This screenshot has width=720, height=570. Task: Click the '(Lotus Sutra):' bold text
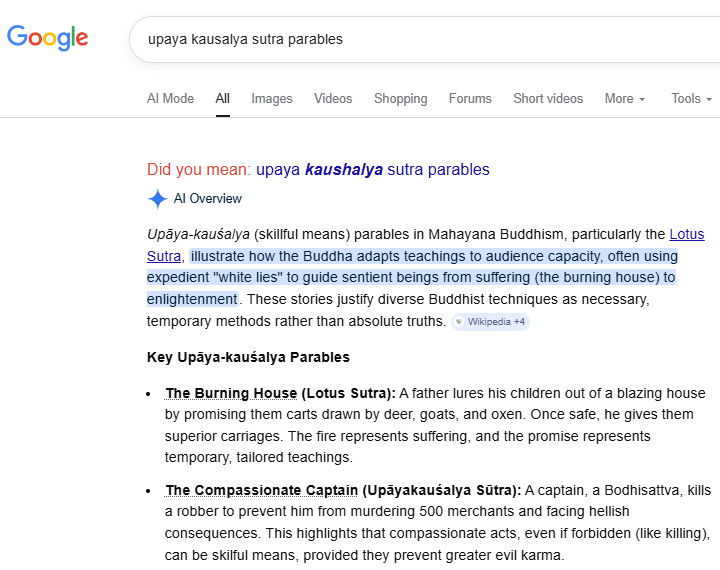pos(349,393)
